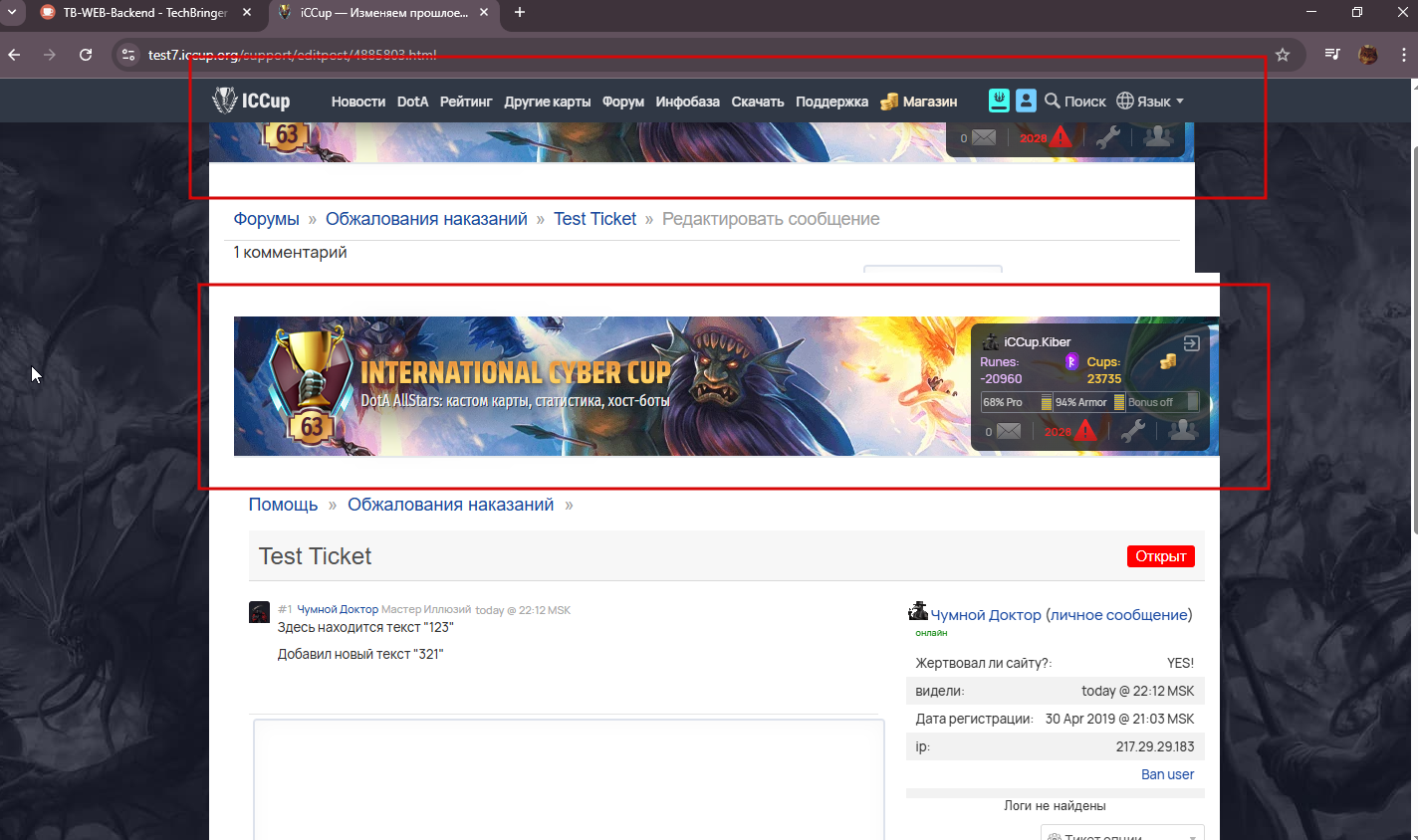Open the browser media control icon

coord(1332,55)
